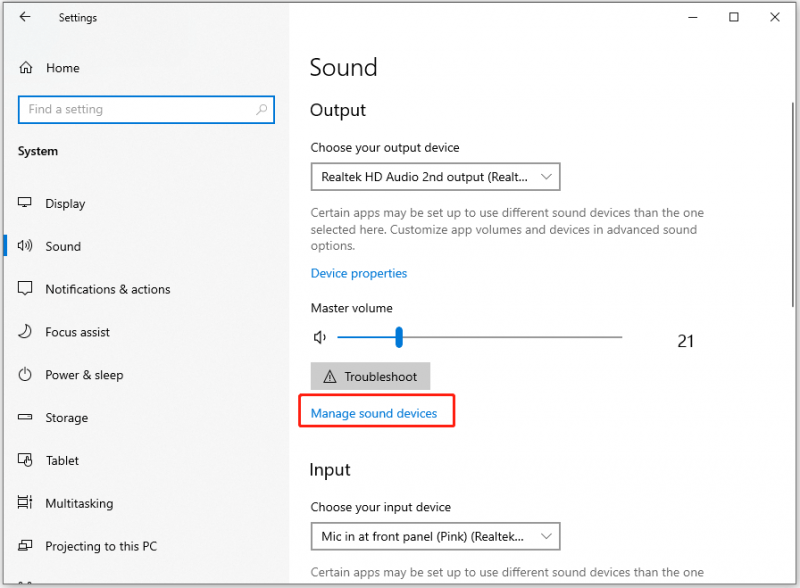Screen dimensions: 800x588
Task: Click the Find a setting field
Action: 146,109
